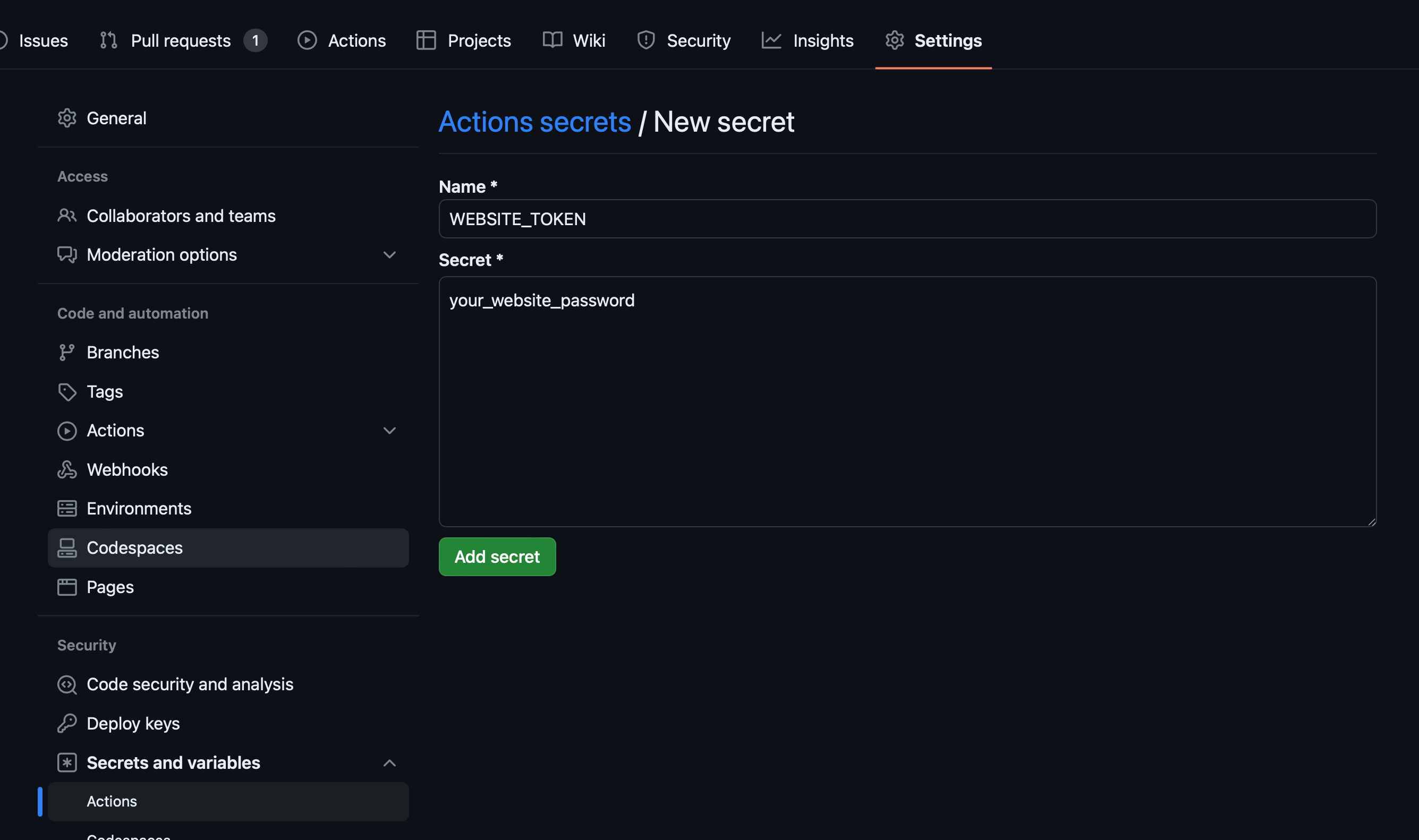Click into the secret Name field

click(x=907, y=219)
